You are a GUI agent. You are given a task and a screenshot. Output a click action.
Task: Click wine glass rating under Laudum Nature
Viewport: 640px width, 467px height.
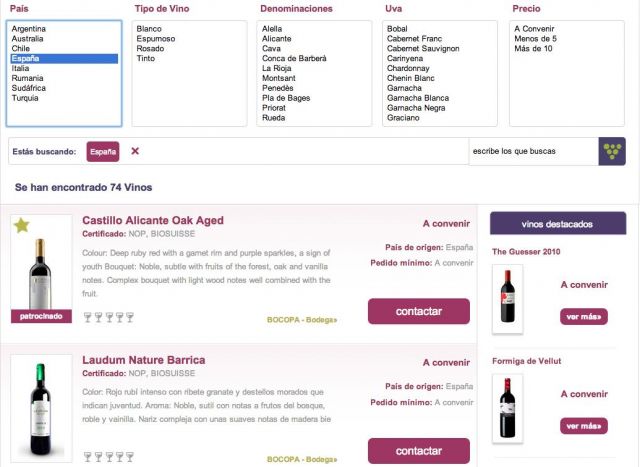[108, 457]
